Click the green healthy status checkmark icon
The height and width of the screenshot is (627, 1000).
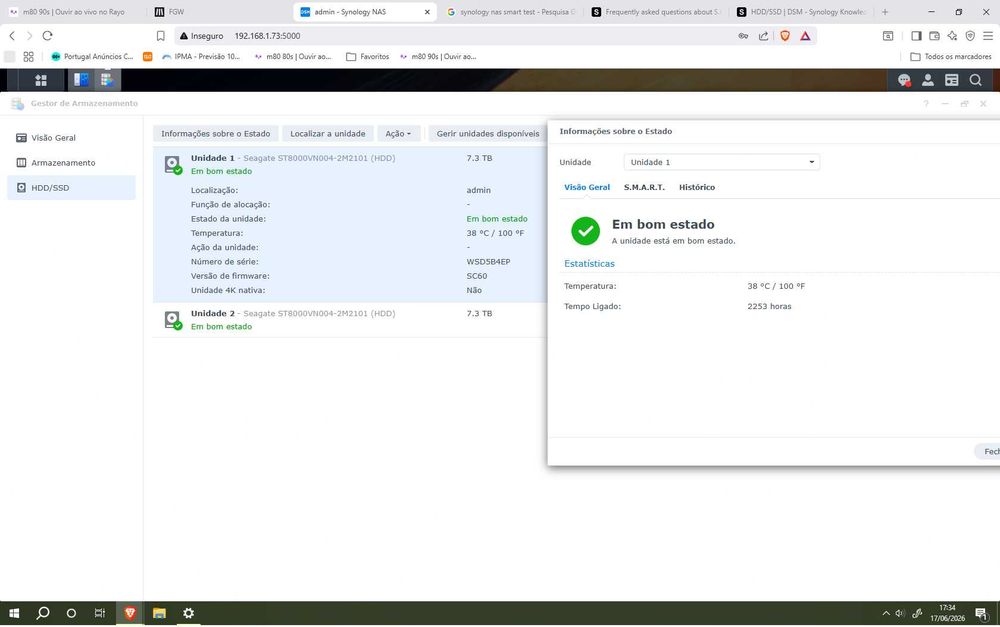[585, 231]
